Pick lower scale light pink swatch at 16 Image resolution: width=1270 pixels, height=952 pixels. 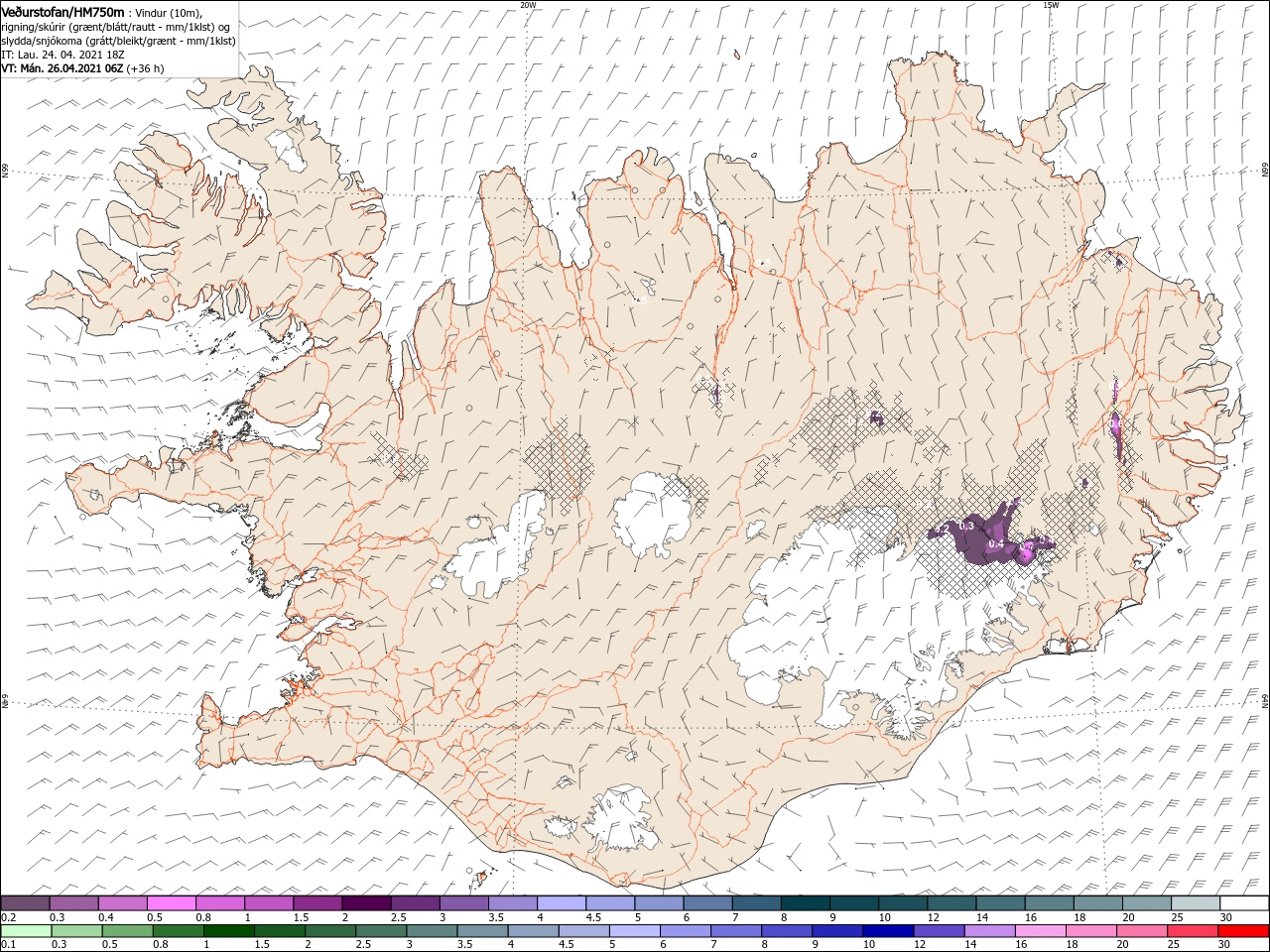pyautogui.click(x=1040, y=931)
